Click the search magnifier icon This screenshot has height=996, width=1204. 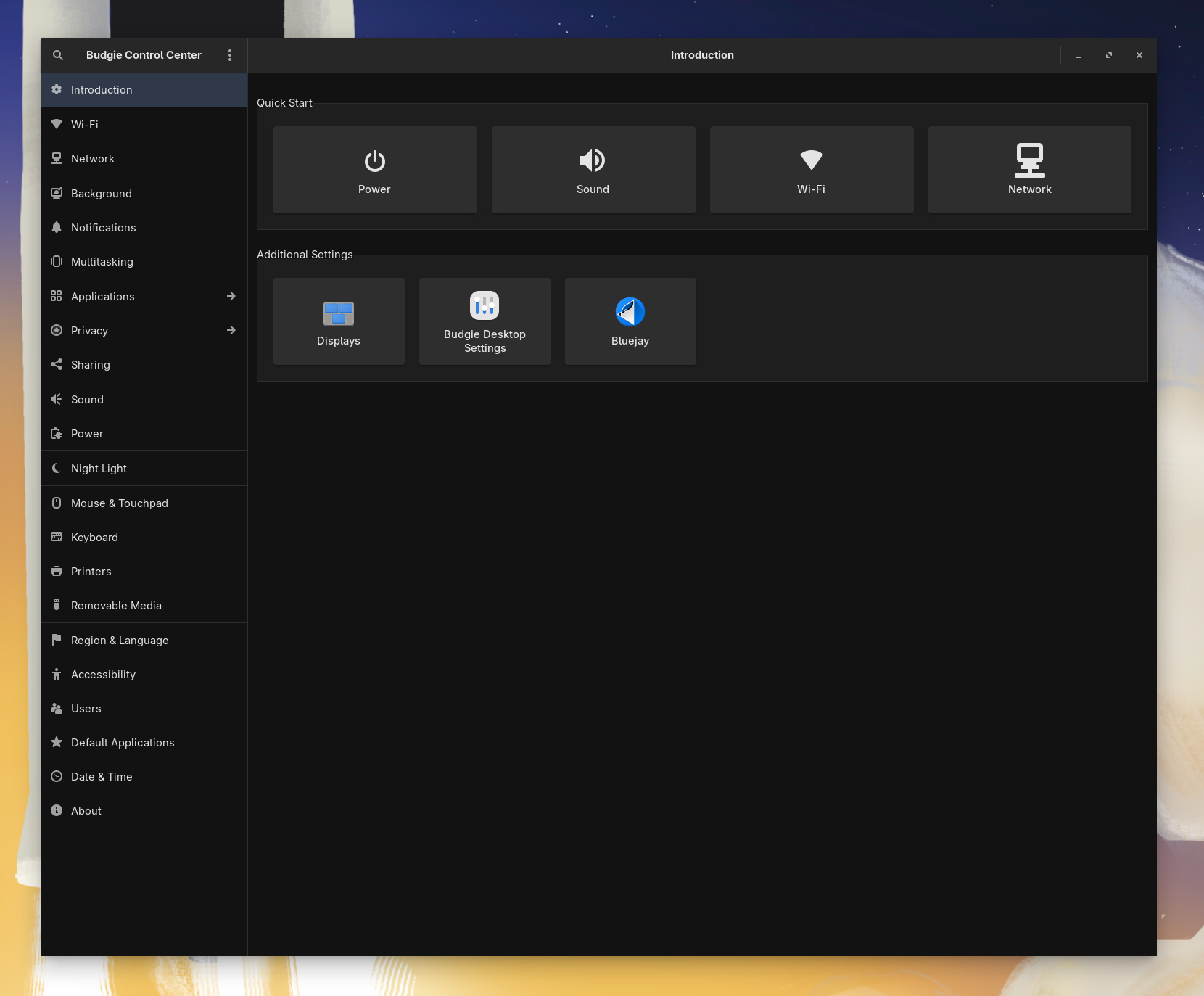coord(58,55)
